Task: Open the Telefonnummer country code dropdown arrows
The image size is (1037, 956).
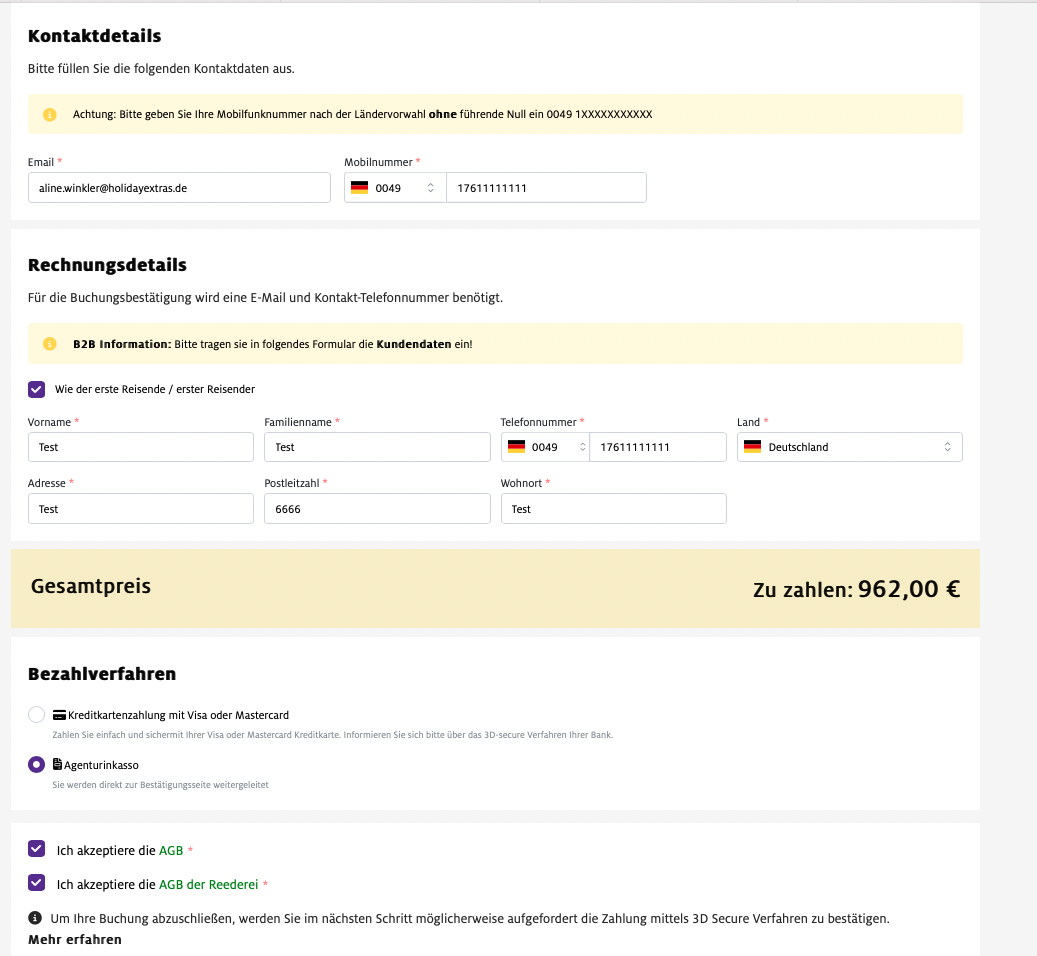Action: pyautogui.click(x=582, y=447)
